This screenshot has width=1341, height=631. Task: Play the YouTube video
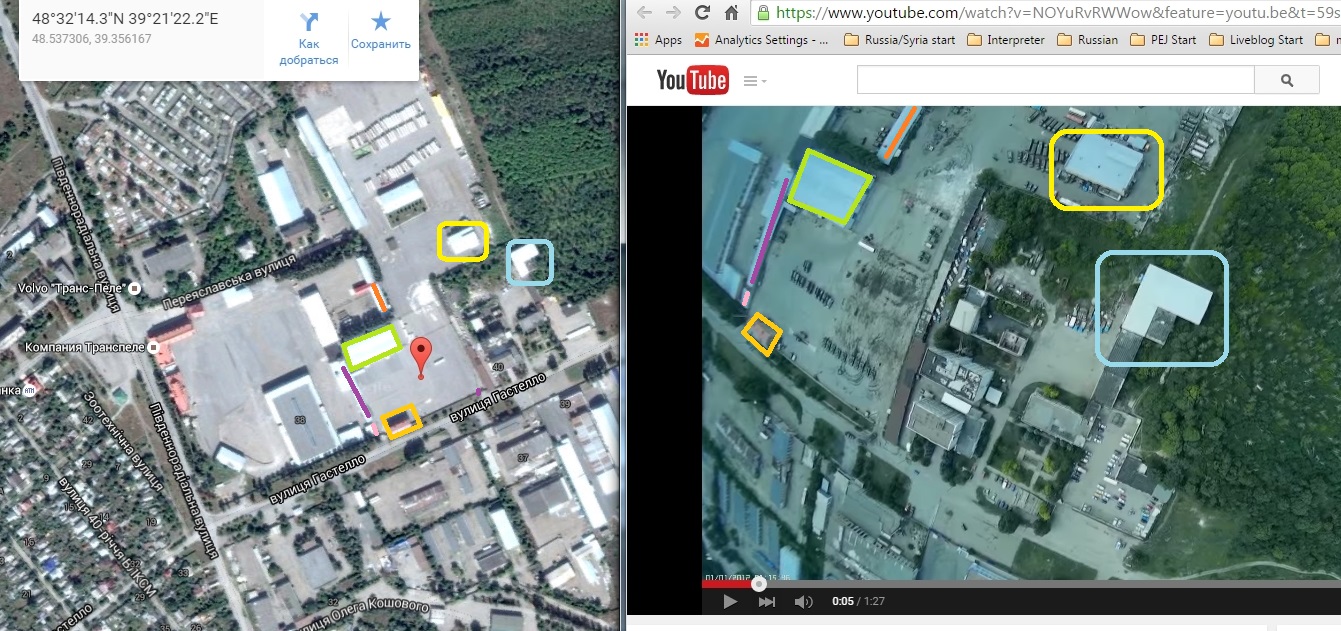(x=730, y=601)
